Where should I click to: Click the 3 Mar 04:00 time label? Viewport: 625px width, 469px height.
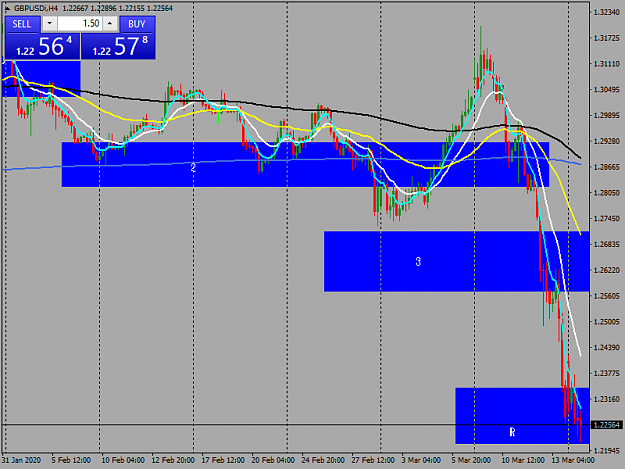[x=421, y=460]
